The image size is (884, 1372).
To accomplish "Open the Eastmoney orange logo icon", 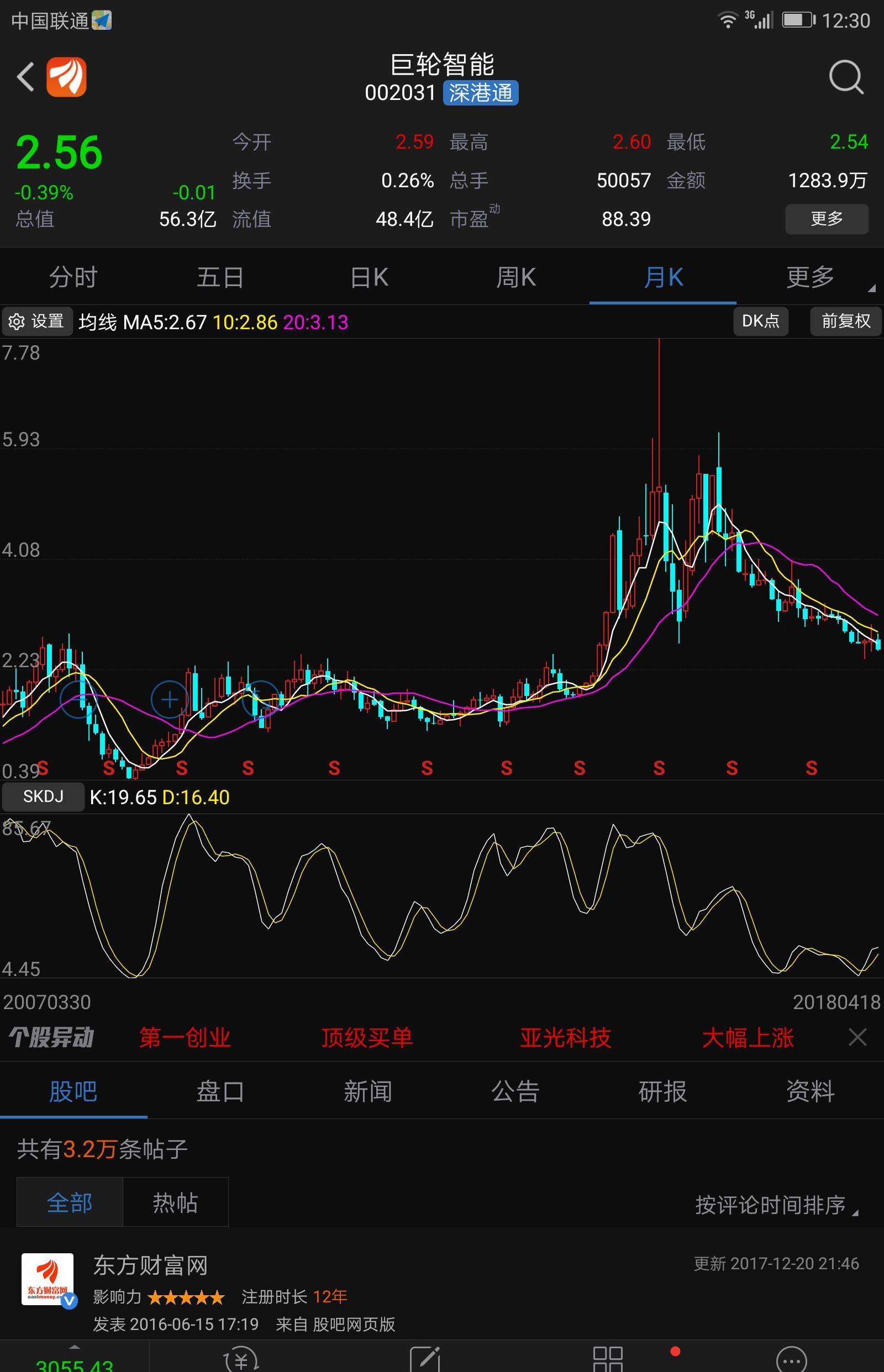I will tap(67, 77).
